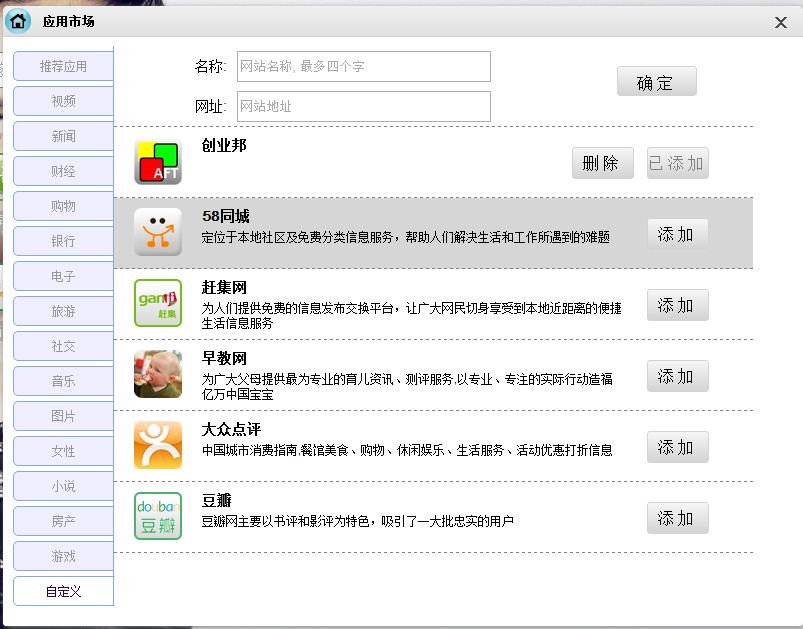Click the 赶集网 ganji icon

tap(158, 303)
